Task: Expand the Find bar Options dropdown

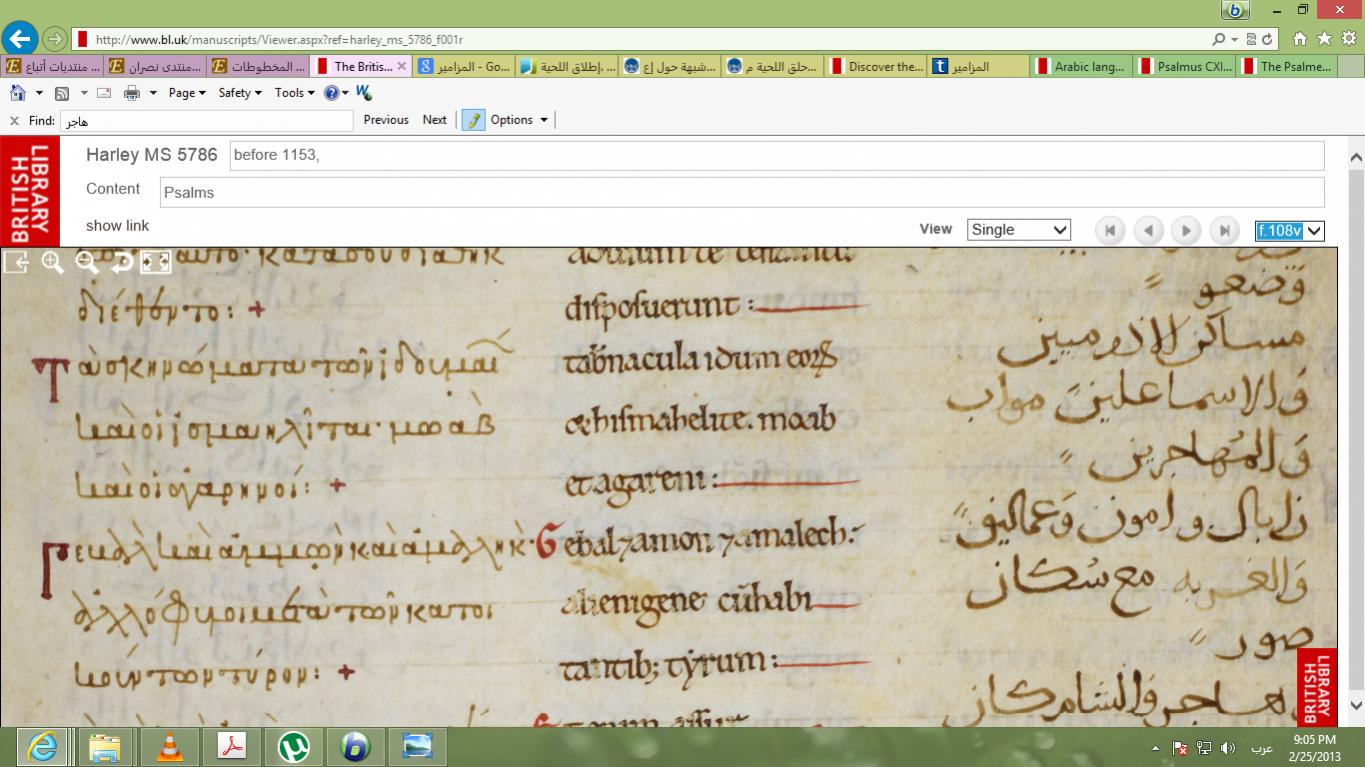Action: point(519,120)
